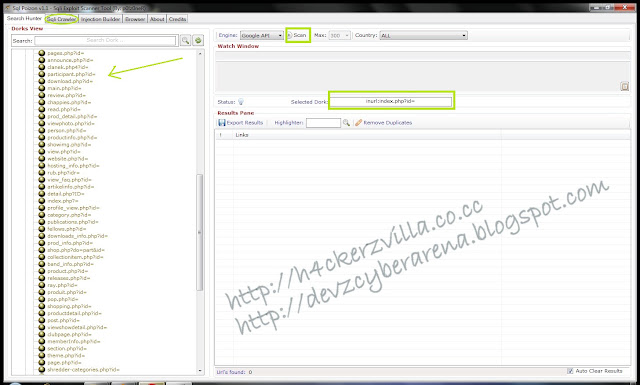Select the announce.php?id= dork
640x385 pixels.
(70, 60)
